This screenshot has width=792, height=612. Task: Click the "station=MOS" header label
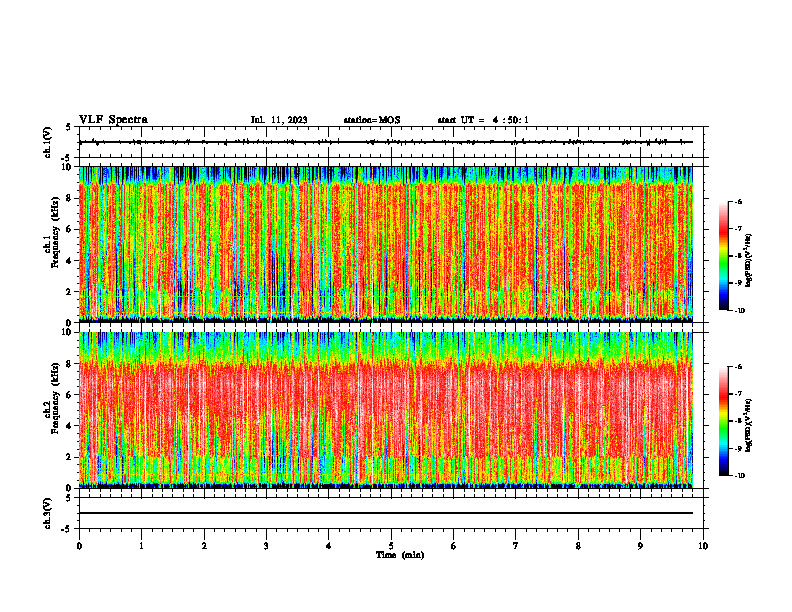tap(372, 120)
